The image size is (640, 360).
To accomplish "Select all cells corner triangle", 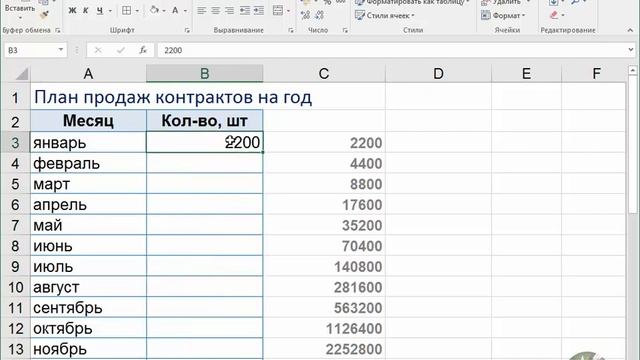I will pos(22,74).
